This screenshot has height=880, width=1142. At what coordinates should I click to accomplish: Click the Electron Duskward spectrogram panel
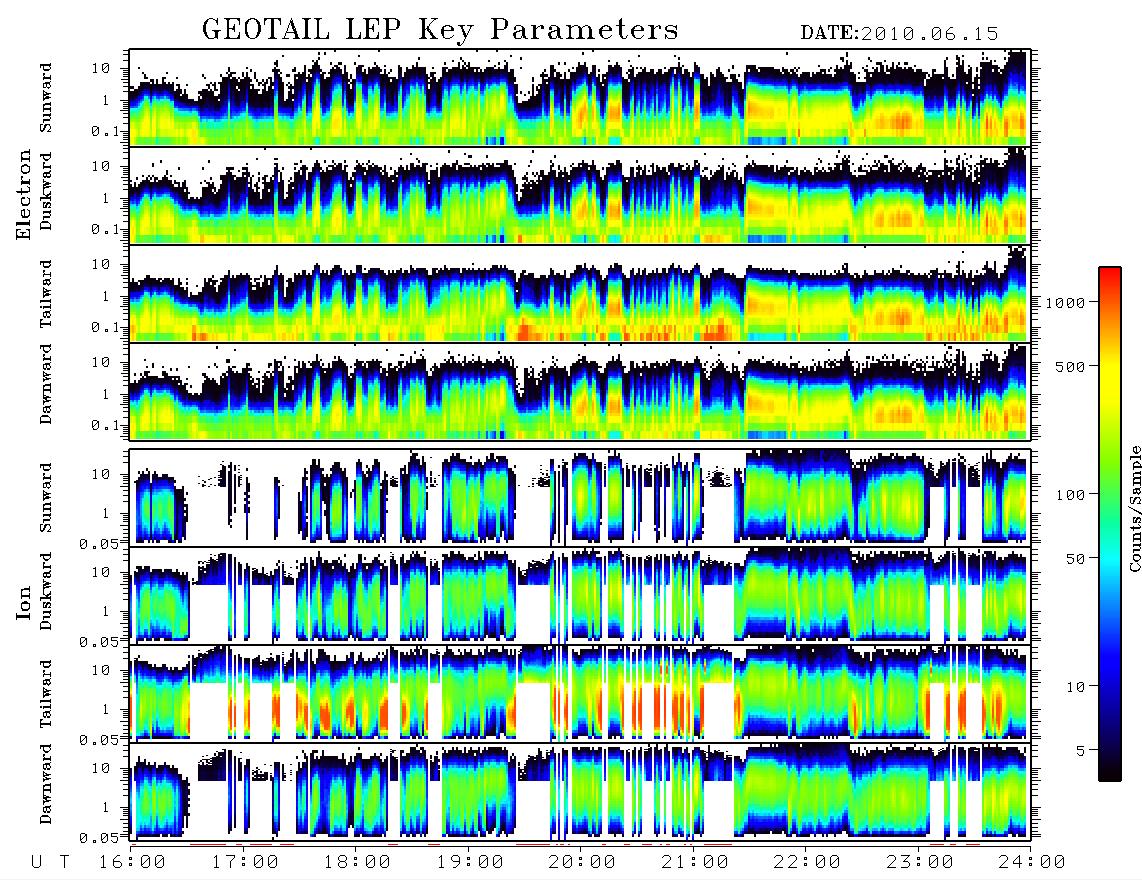[580, 195]
